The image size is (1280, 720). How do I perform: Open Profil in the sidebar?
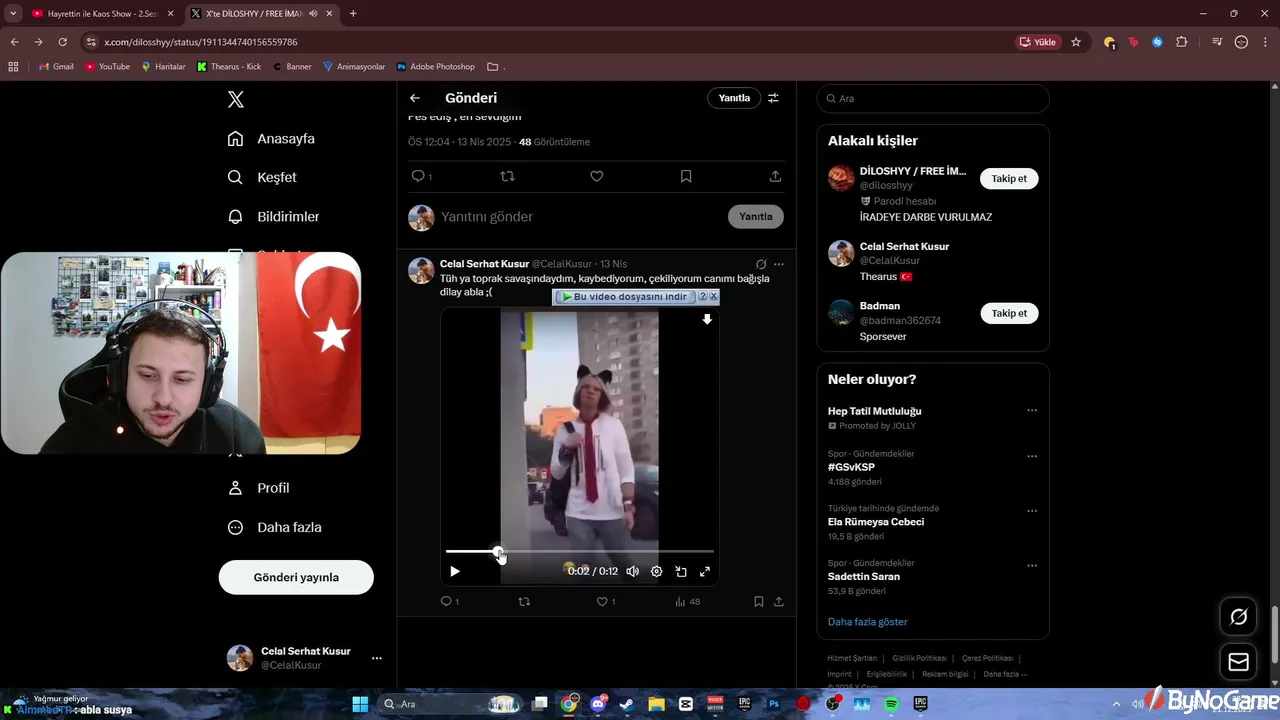click(258, 488)
